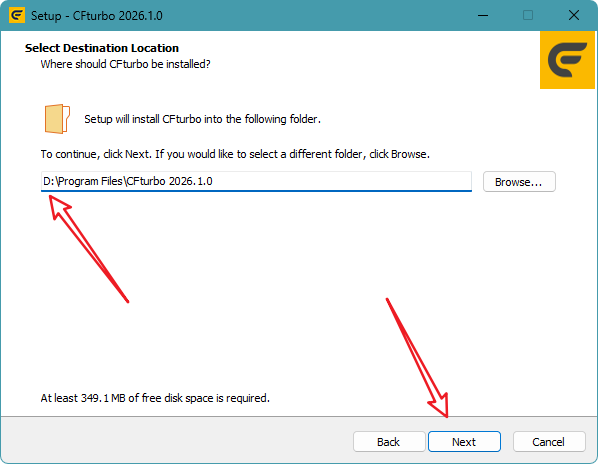Click 'Where should CFturbo be installed?' text

point(125,64)
